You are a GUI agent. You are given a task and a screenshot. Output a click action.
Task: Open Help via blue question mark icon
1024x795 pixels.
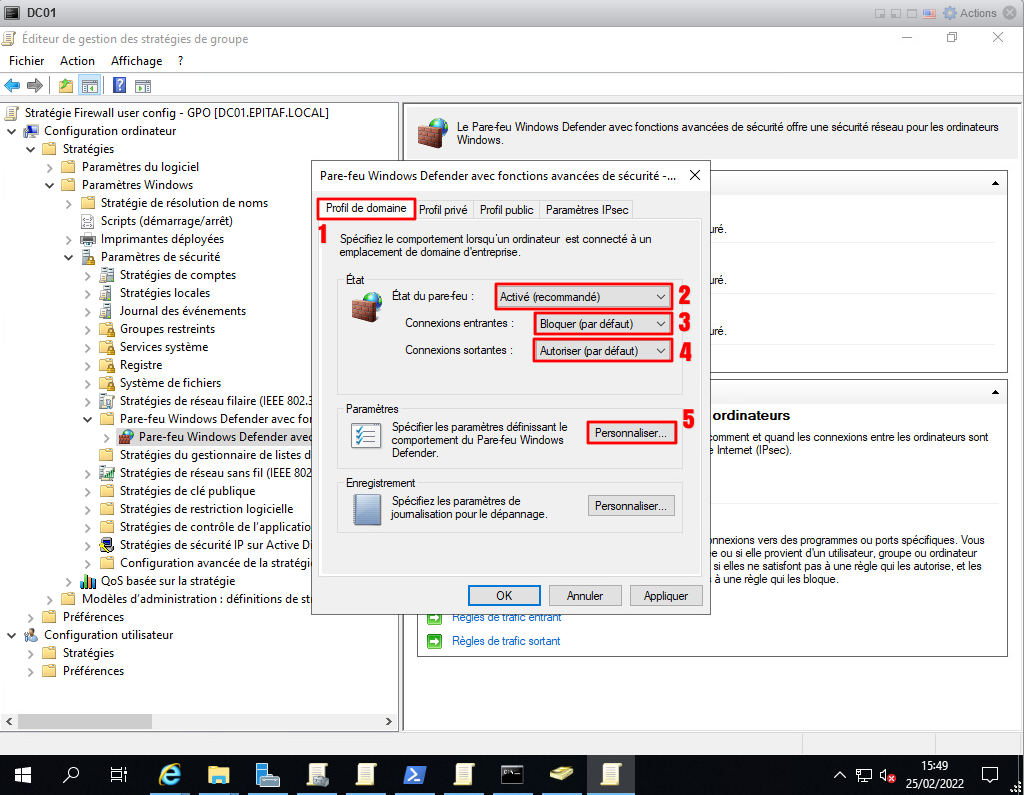[119, 85]
